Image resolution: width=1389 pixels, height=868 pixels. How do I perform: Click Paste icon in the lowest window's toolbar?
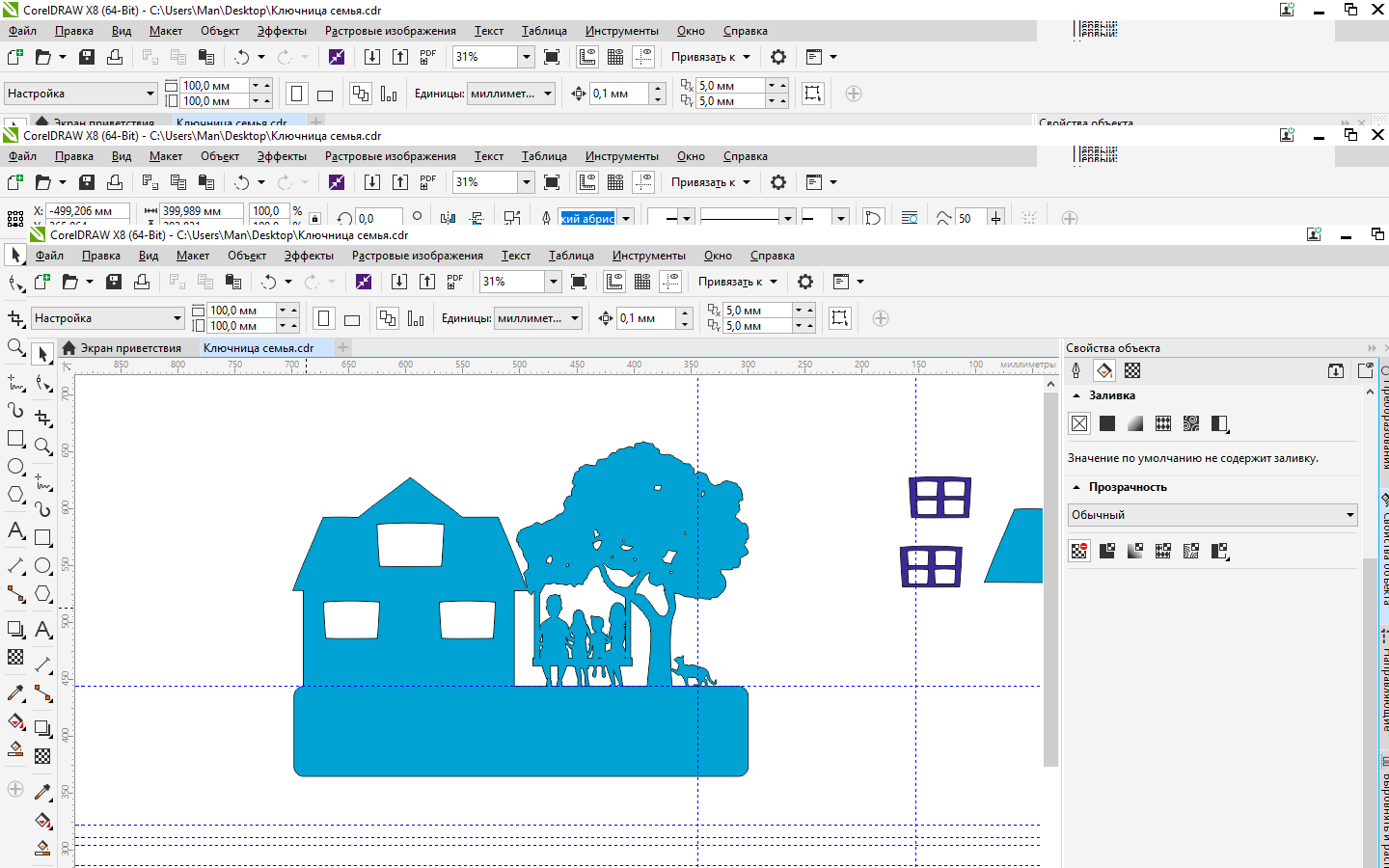pyautogui.click(x=232, y=282)
